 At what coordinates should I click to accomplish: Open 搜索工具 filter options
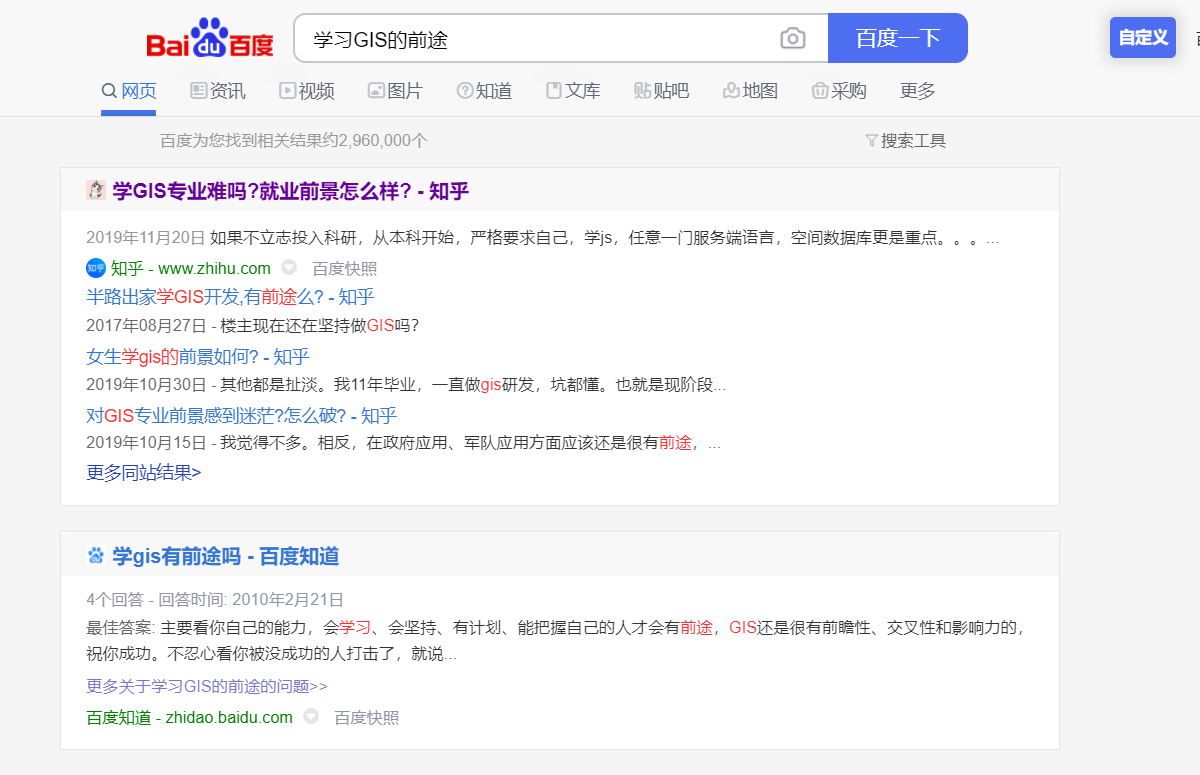point(905,141)
